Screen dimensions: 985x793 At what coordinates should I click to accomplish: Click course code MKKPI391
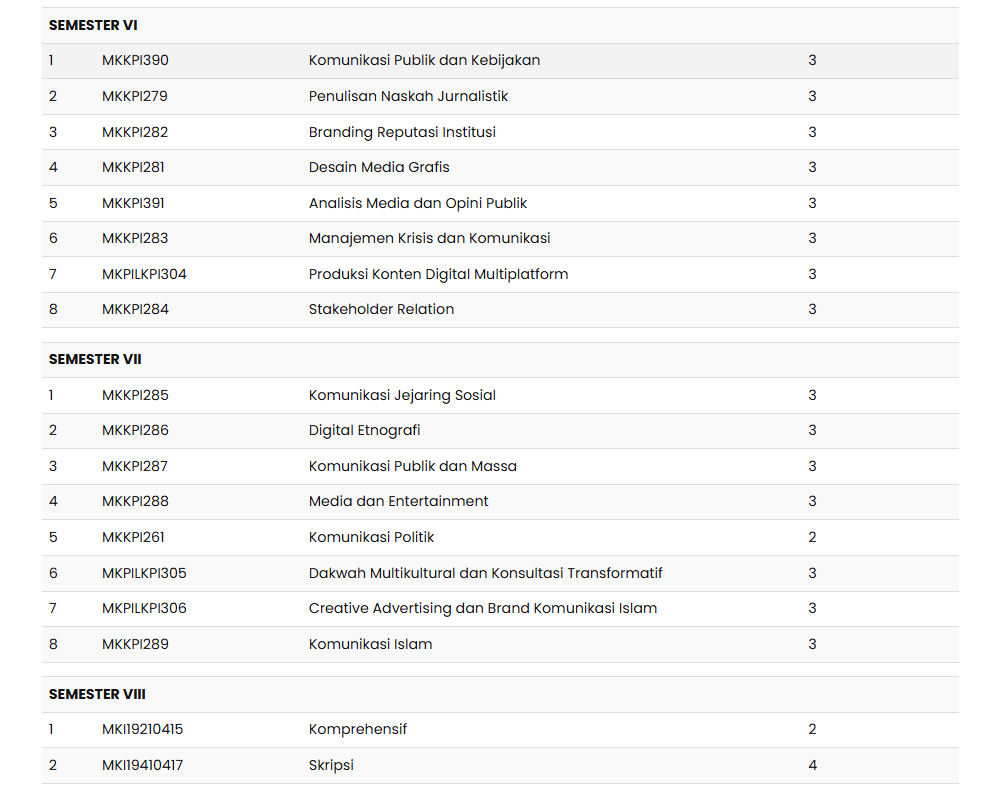click(133, 203)
